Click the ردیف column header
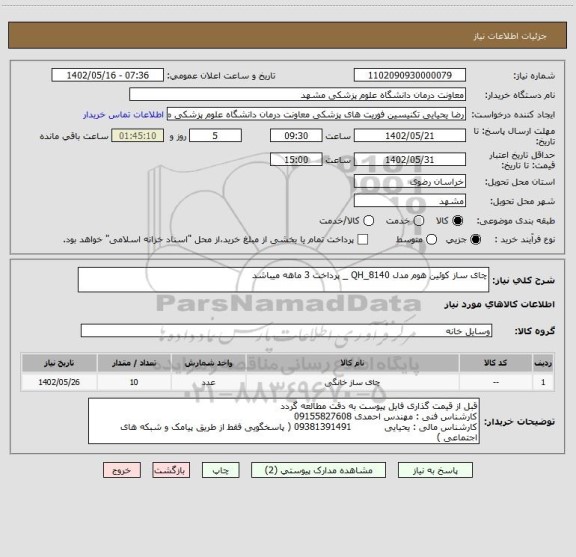Screen dimensions: 576x557 (x=543, y=363)
